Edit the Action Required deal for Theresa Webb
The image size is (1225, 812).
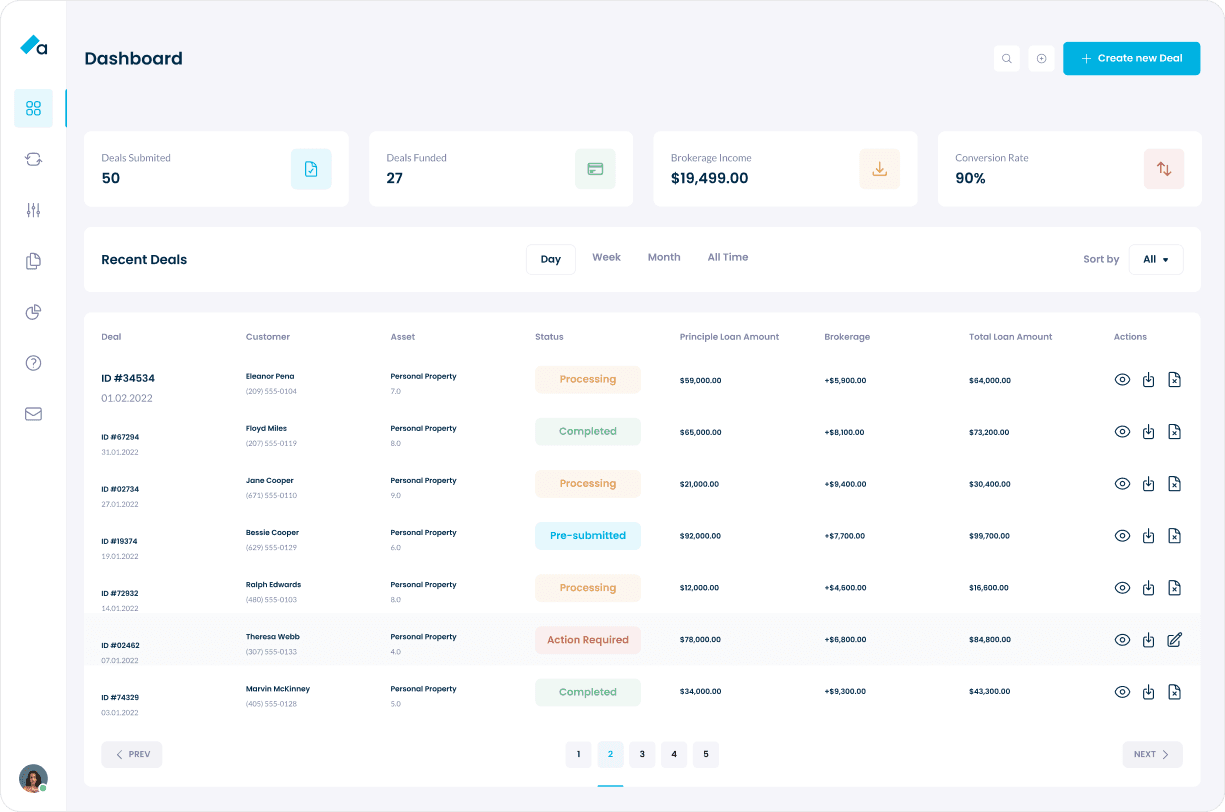click(1175, 640)
